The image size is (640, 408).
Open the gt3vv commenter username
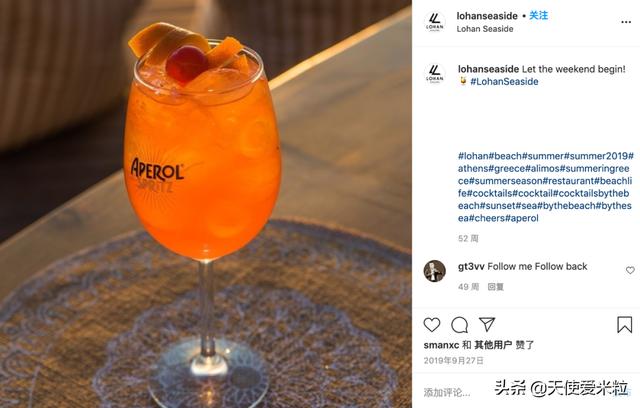(x=471, y=266)
